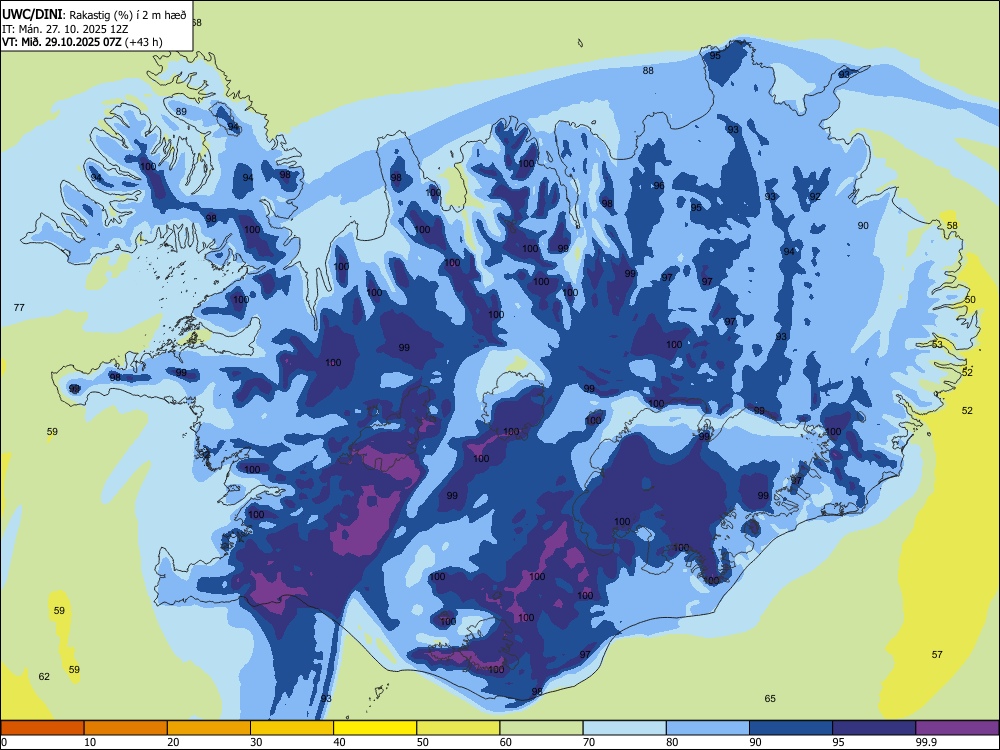This screenshot has width=1000, height=750.
Task: Click the legend label '60'
Action: click(x=506, y=742)
